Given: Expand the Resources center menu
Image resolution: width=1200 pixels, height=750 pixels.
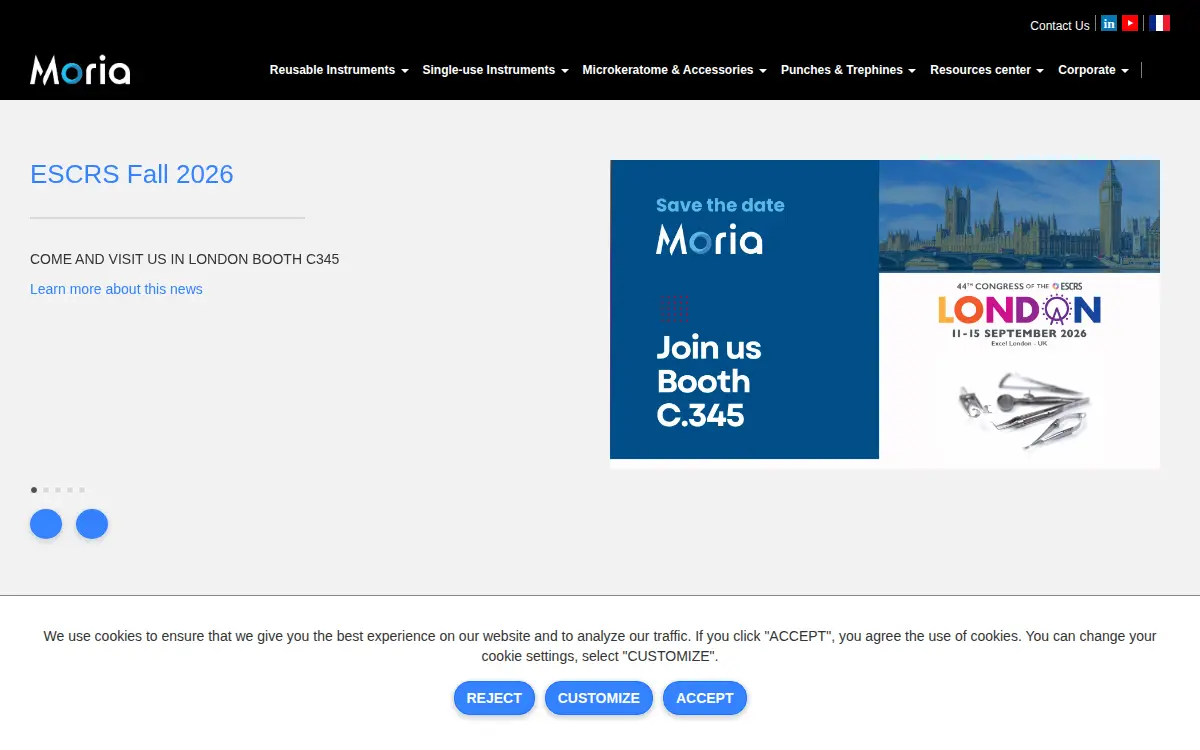Looking at the screenshot, I should [x=987, y=70].
